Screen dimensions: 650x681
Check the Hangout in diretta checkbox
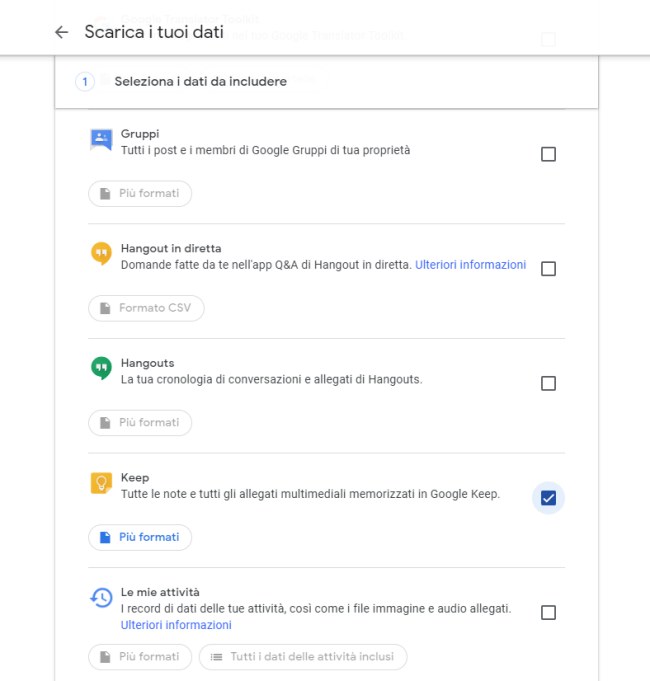click(548, 268)
